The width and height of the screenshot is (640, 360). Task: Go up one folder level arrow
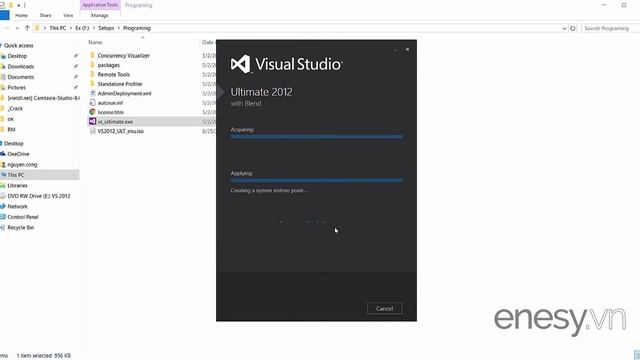point(27,28)
